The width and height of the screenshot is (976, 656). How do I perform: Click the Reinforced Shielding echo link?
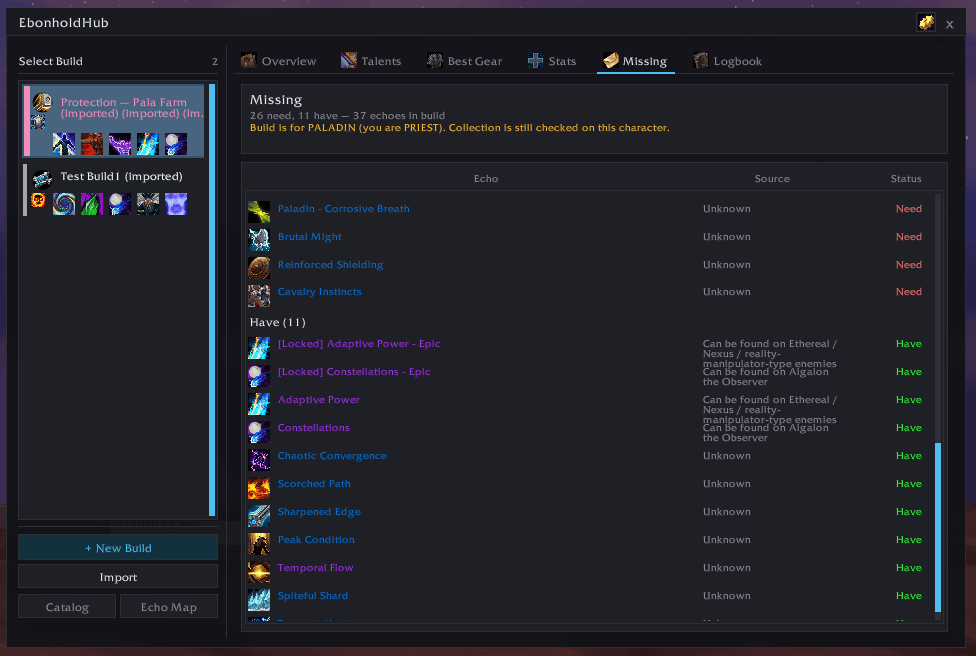tap(331, 265)
